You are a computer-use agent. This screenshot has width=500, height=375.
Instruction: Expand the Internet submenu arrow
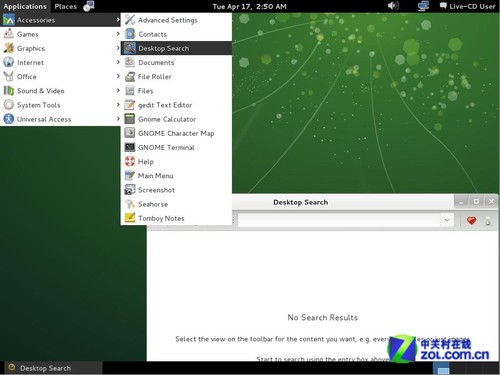click(118, 62)
